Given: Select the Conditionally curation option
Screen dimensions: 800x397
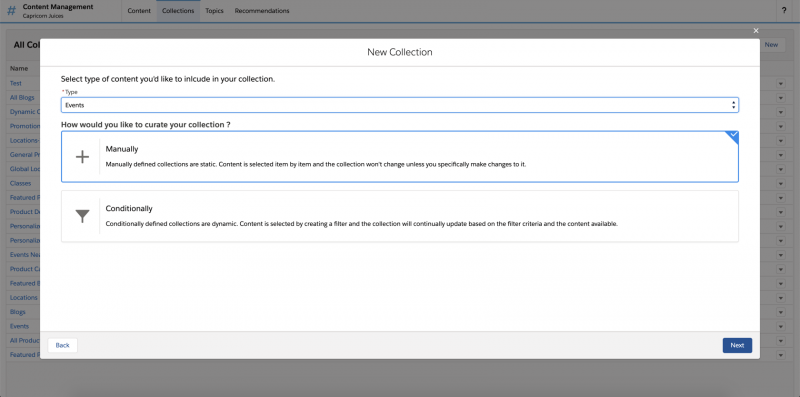Looking at the screenshot, I should (x=399, y=216).
